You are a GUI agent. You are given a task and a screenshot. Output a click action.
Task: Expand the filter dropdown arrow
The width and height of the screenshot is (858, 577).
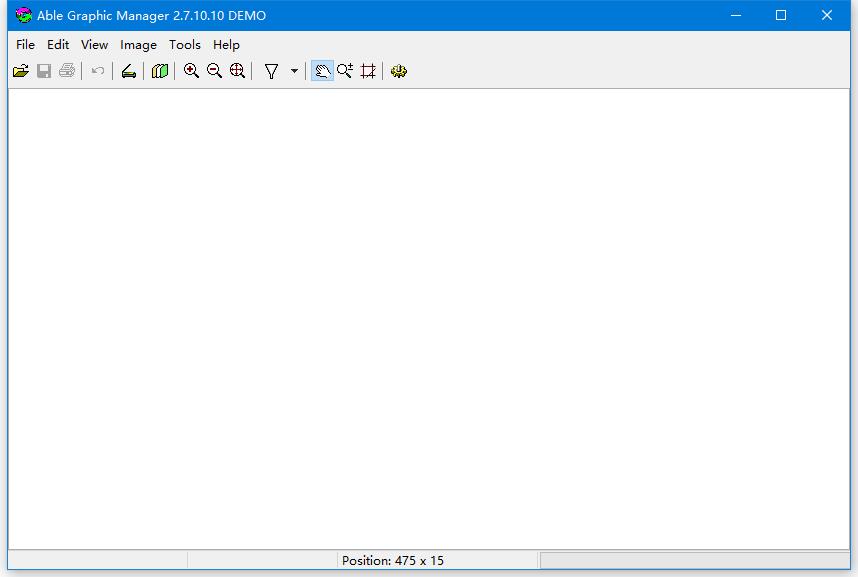294,71
